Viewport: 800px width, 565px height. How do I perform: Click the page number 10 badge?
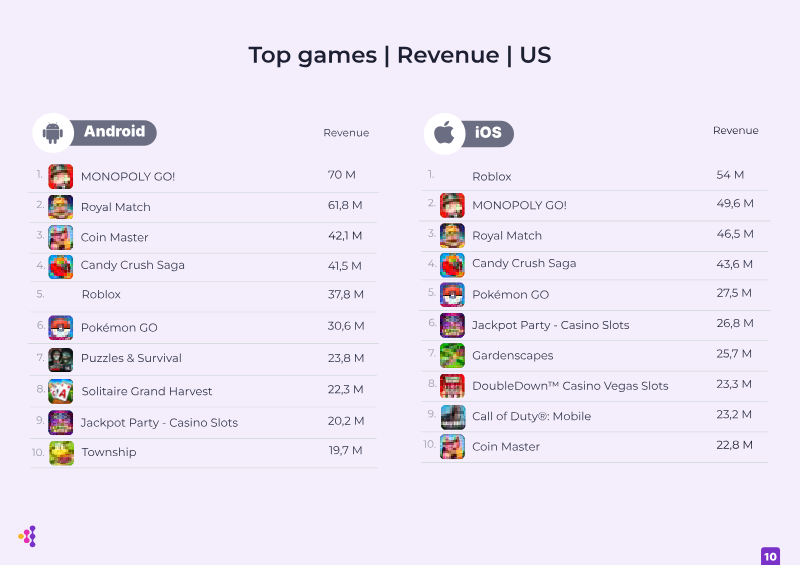(770, 556)
